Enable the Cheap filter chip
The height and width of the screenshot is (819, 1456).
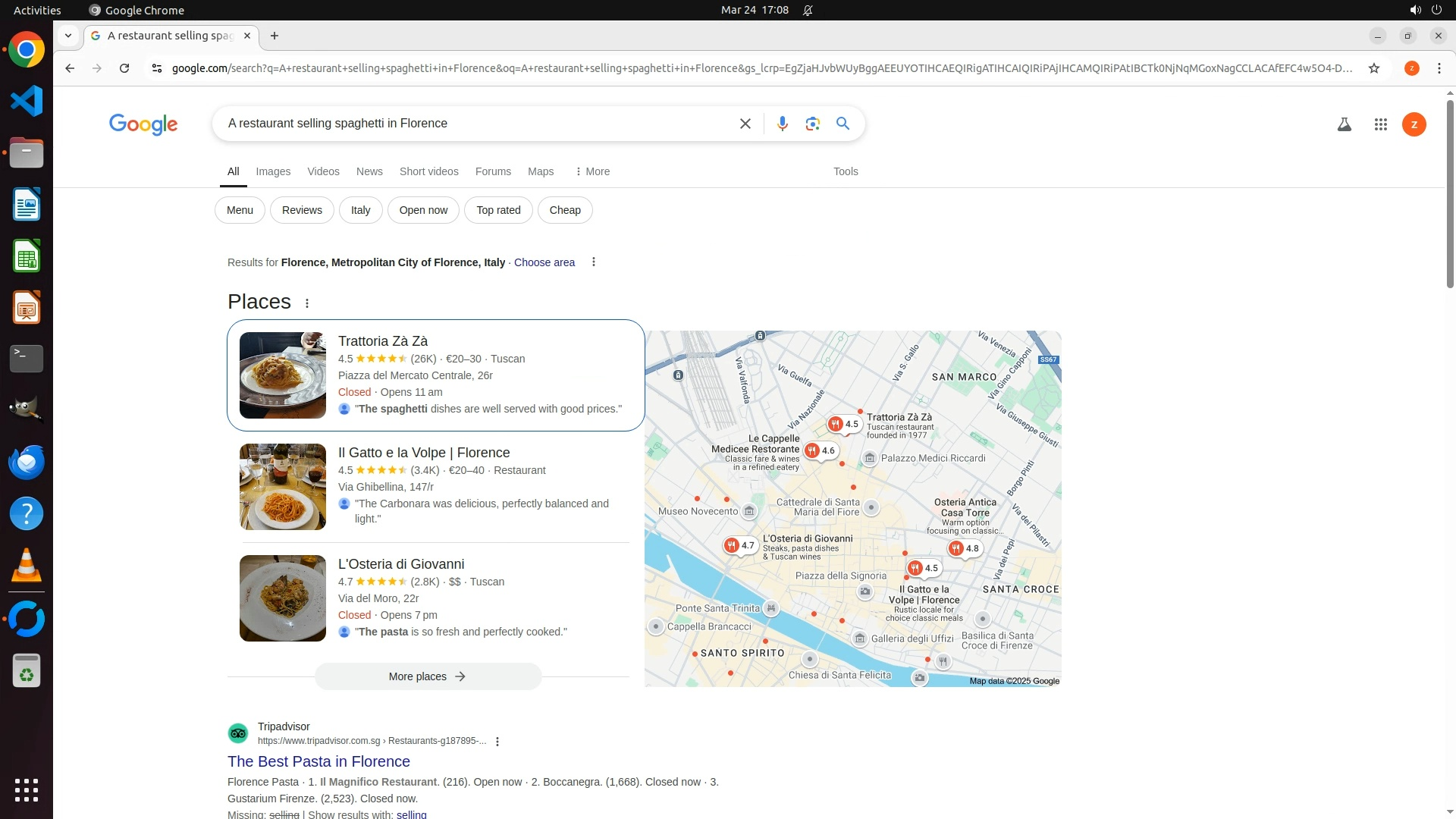click(565, 210)
